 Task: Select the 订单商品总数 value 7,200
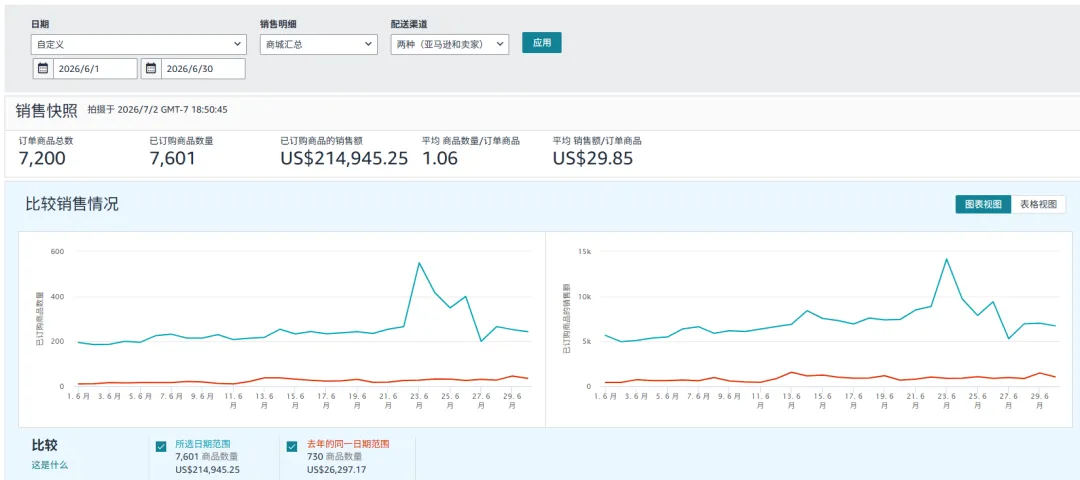tap(42, 159)
